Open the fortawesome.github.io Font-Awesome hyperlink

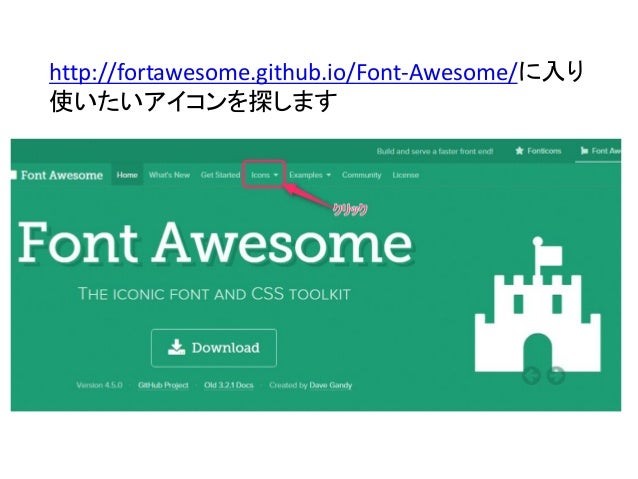tap(283, 72)
